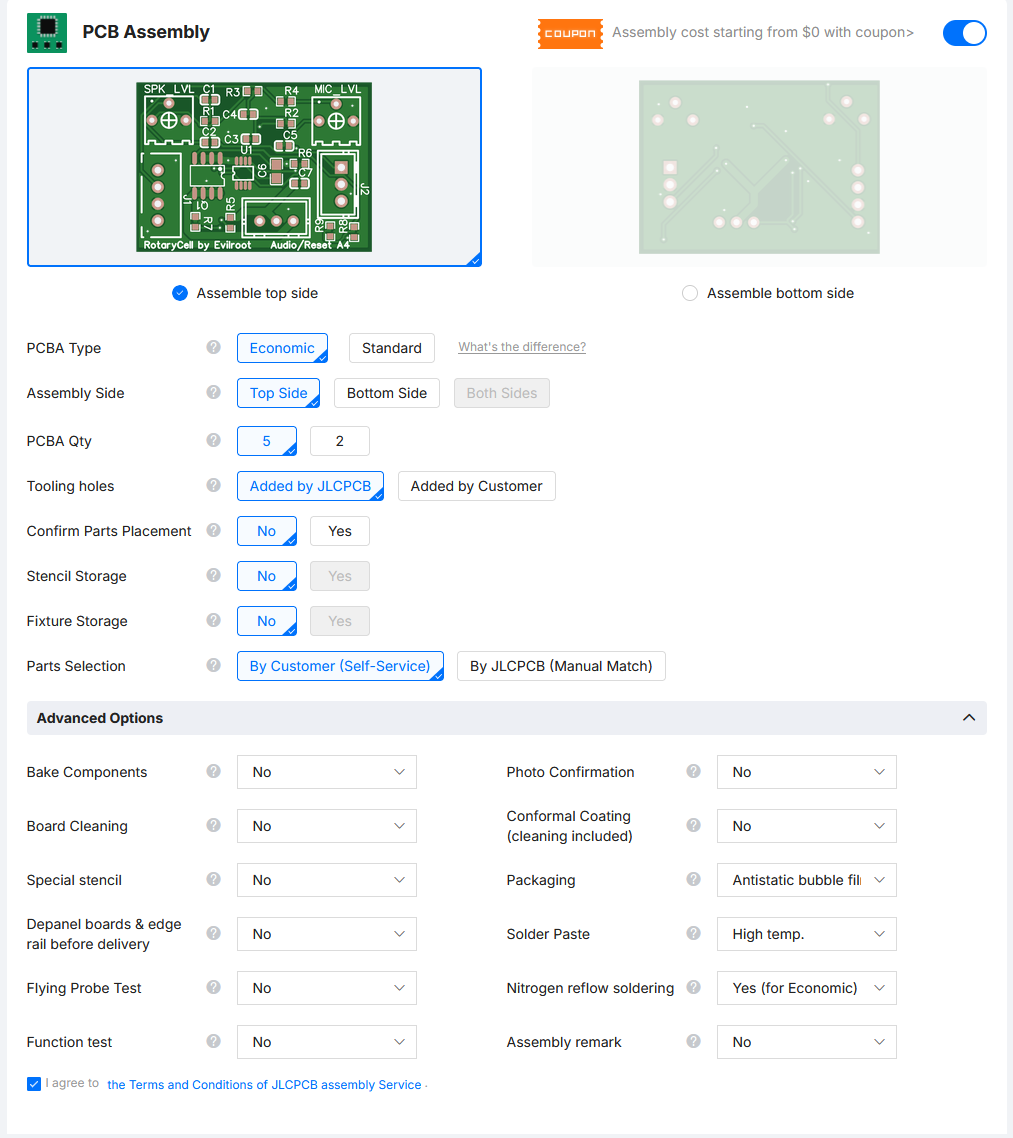Open help icon for Assembly Side
This screenshot has height=1138, width=1013.
pyautogui.click(x=213, y=392)
